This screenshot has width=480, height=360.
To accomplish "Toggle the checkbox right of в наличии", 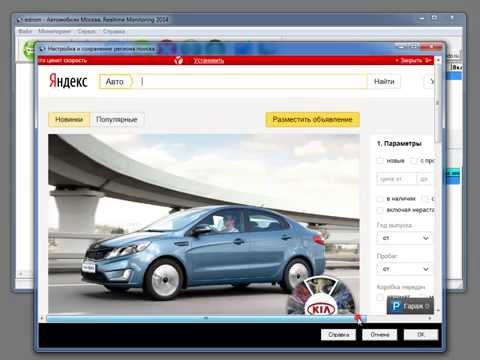I will [426, 199].
